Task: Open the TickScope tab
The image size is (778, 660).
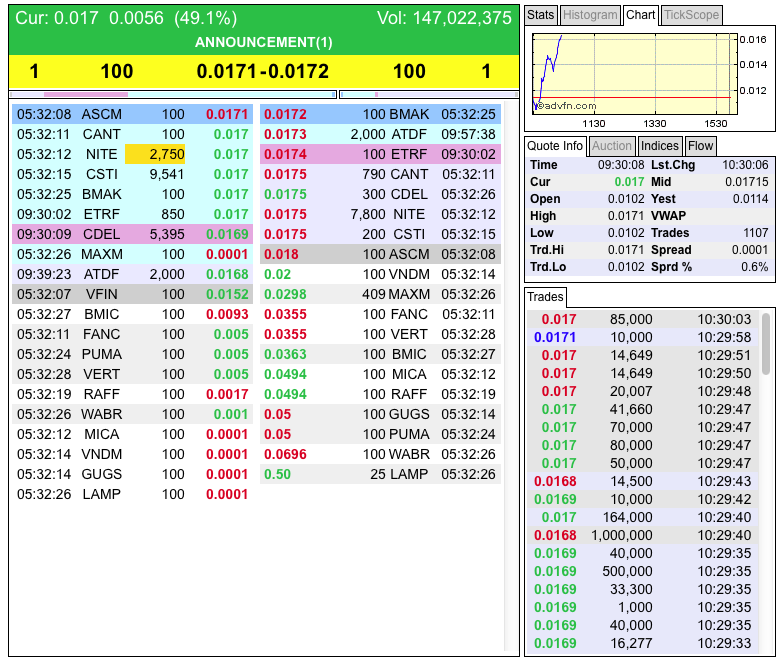Action: 691,15
